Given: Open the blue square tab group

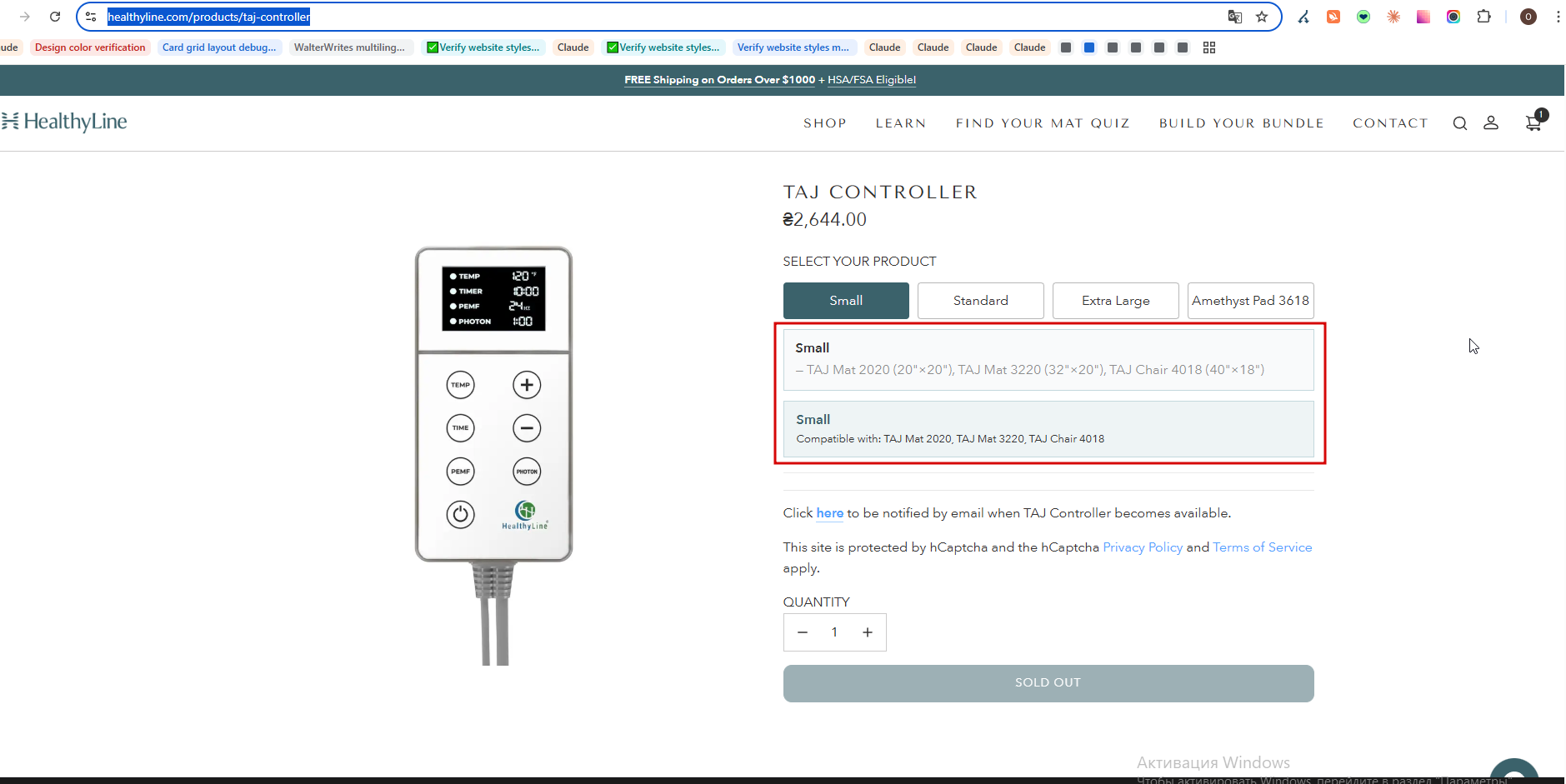Looking at the screenshot, I should click(x=1089, y=47).
